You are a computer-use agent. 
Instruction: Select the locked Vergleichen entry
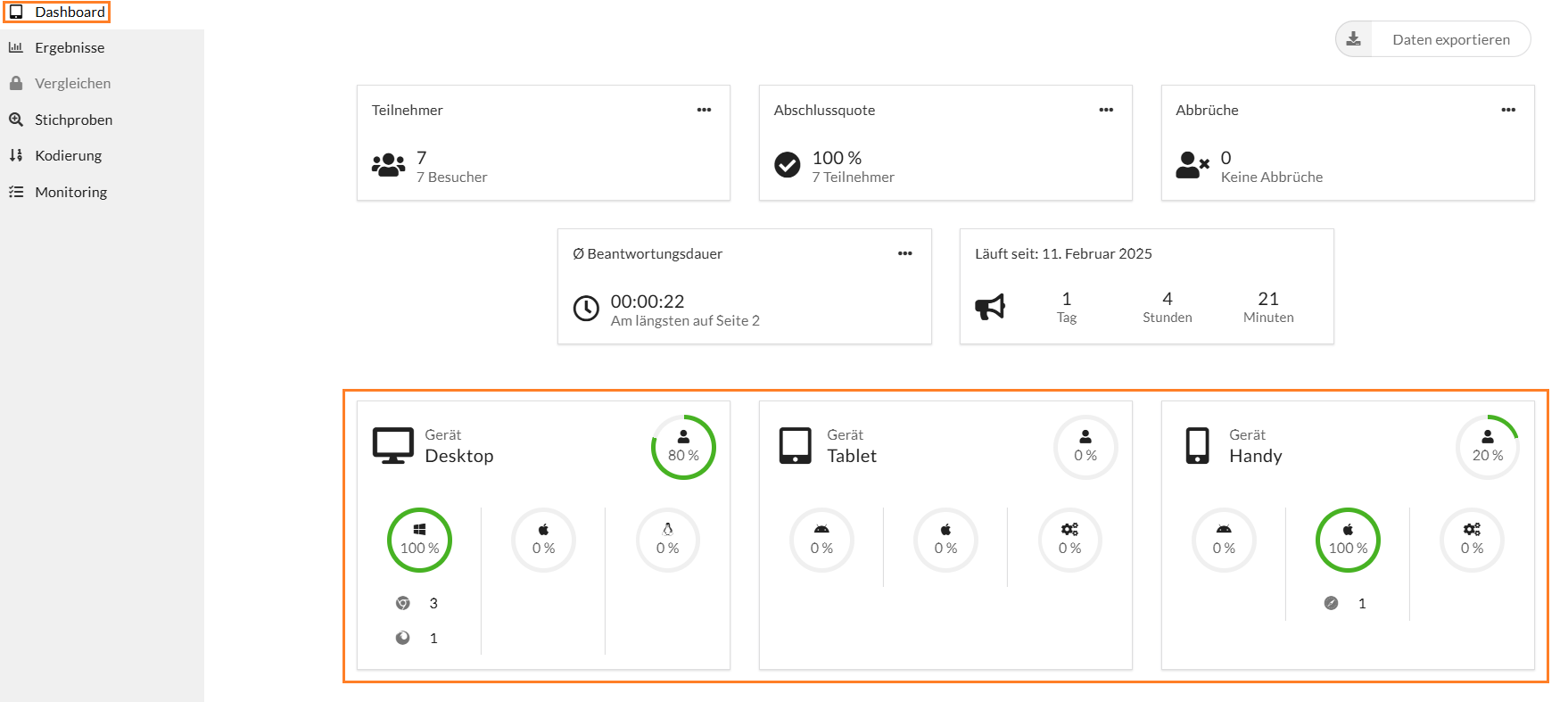pyautogui.click(x=72, y=84)
